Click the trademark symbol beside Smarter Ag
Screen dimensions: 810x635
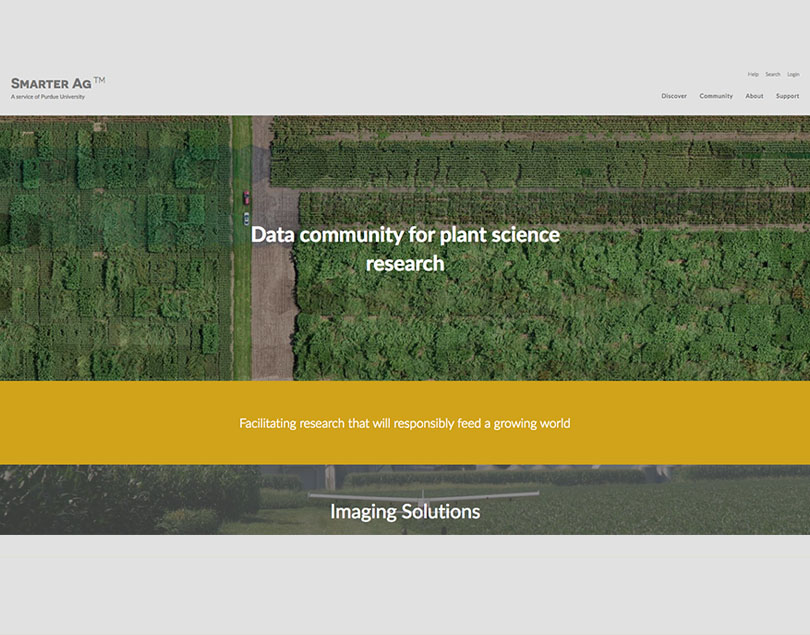pos(99,80)
